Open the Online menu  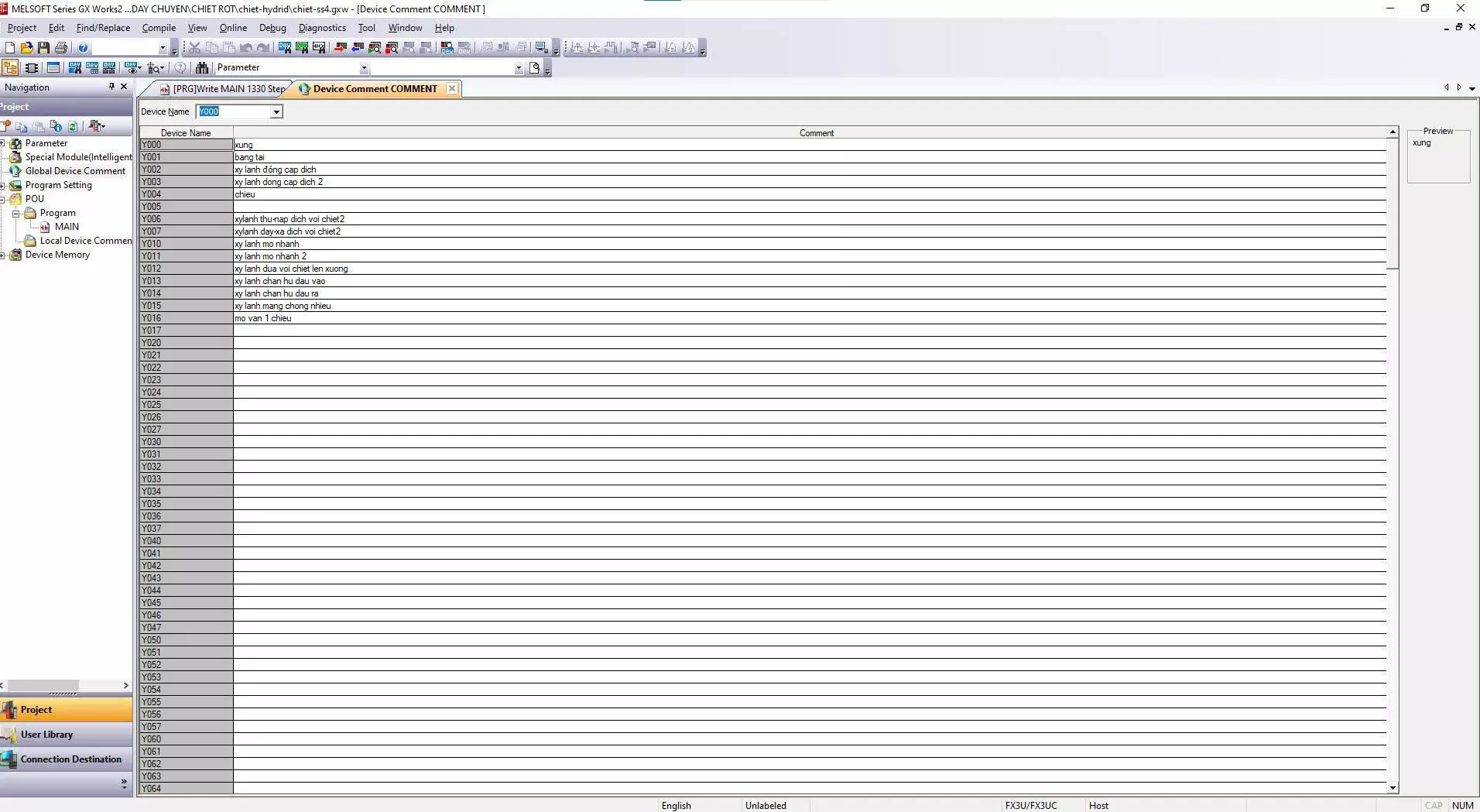click(233, 28)
